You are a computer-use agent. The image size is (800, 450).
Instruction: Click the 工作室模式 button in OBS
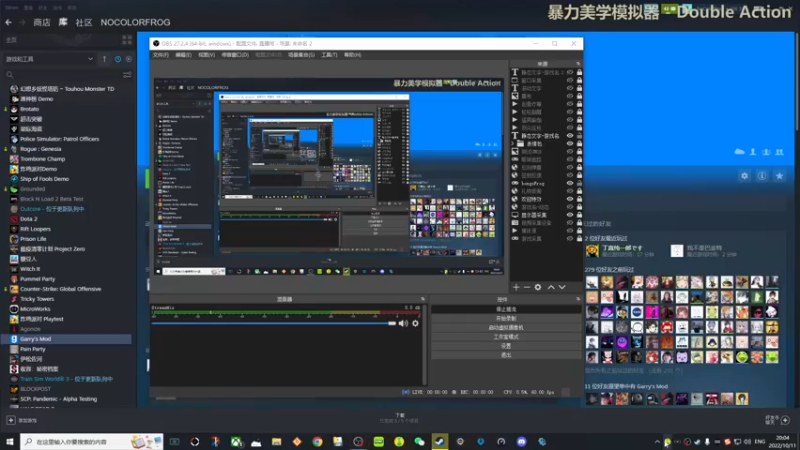coord(506,337)
